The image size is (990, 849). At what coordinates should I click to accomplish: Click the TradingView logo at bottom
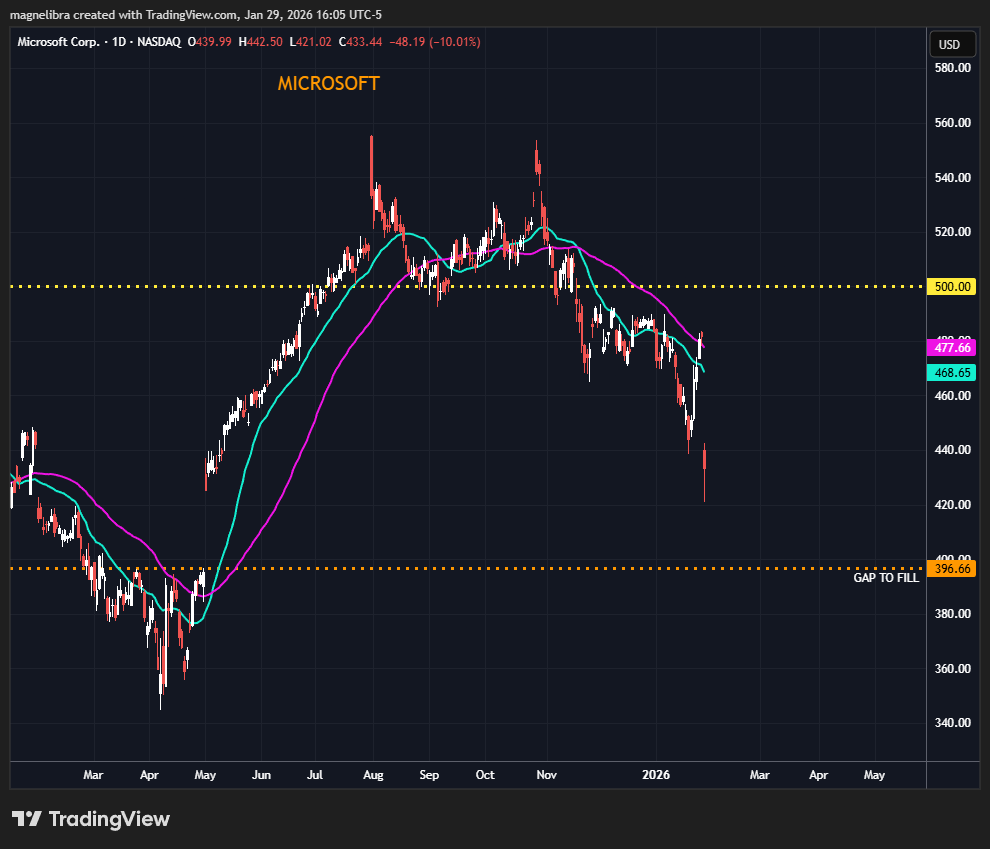click(x=91, y=819)
